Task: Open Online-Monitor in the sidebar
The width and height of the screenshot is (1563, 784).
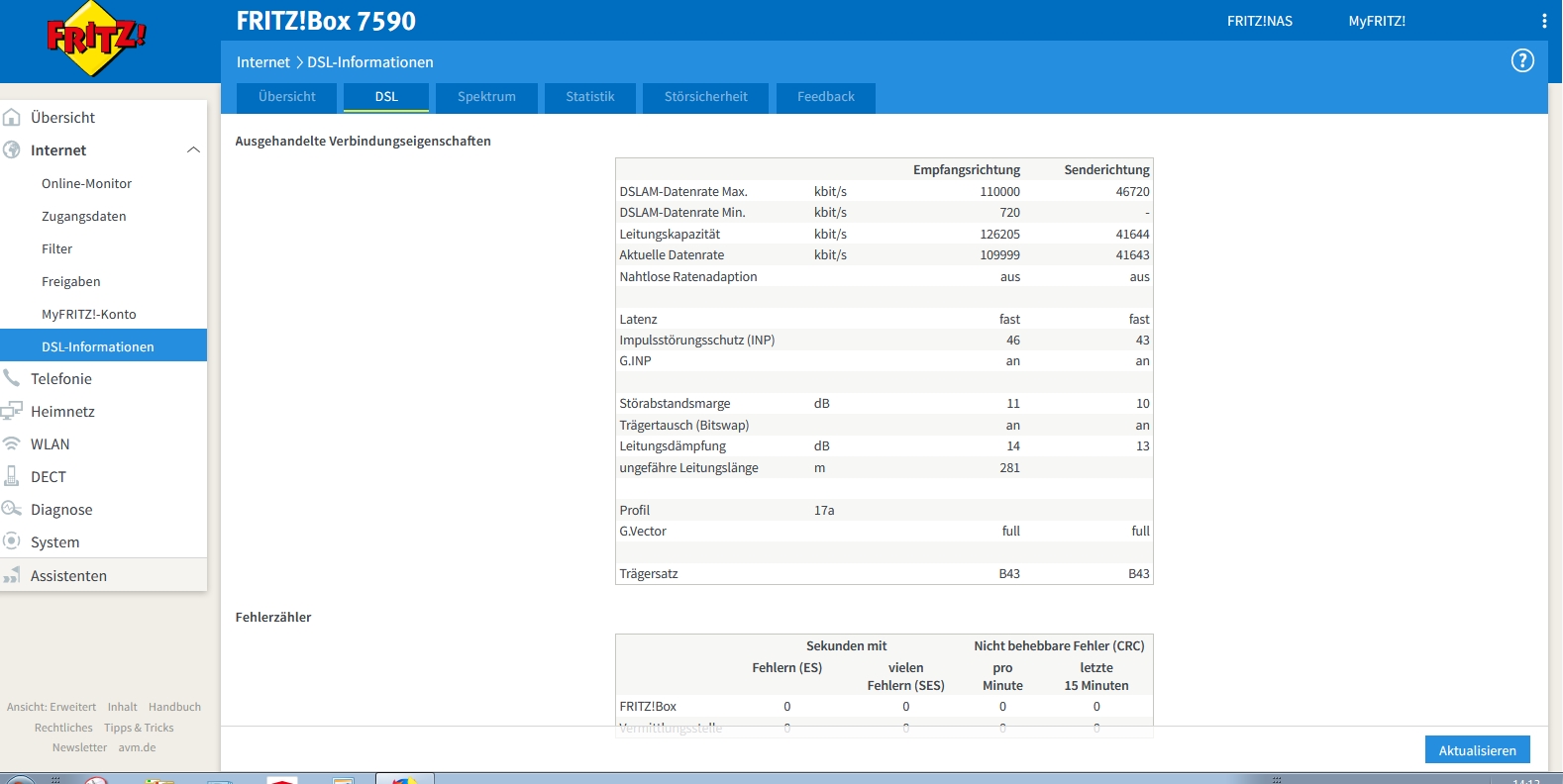Action: pos(86,183)
